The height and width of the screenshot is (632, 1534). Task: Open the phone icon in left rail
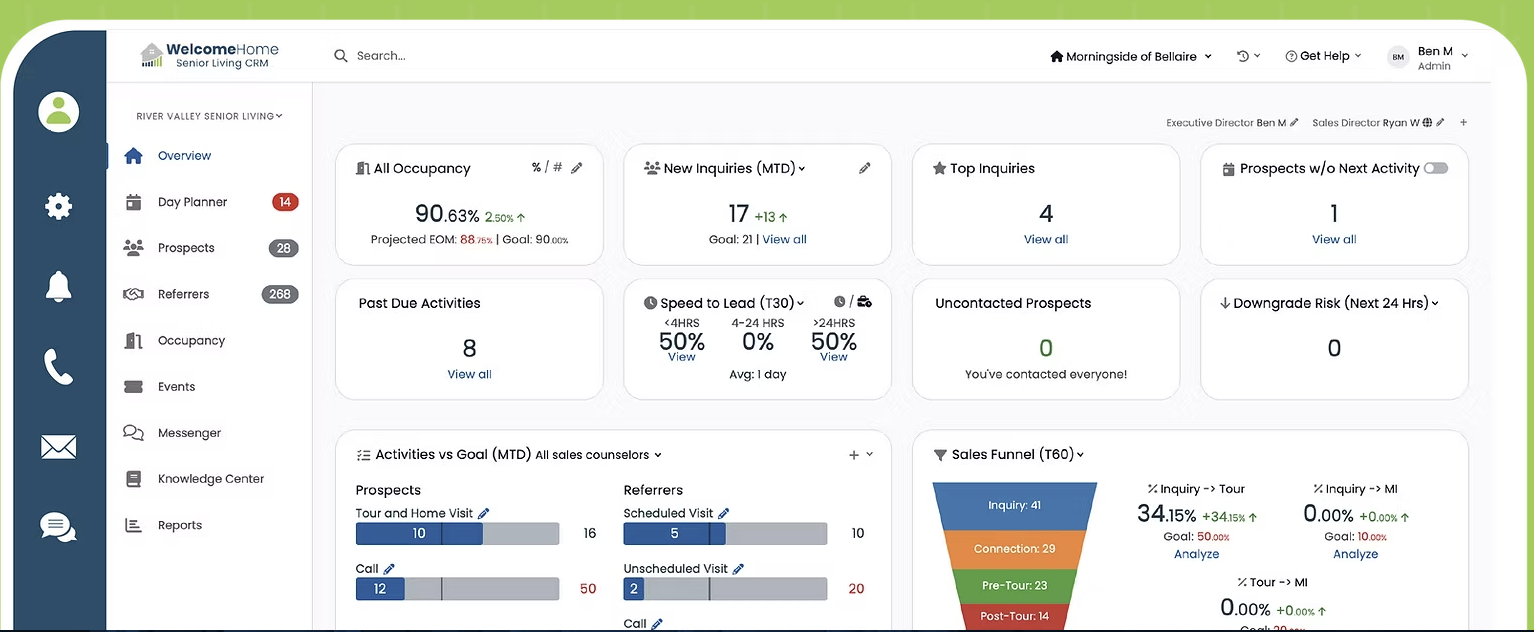pos(58,367)
